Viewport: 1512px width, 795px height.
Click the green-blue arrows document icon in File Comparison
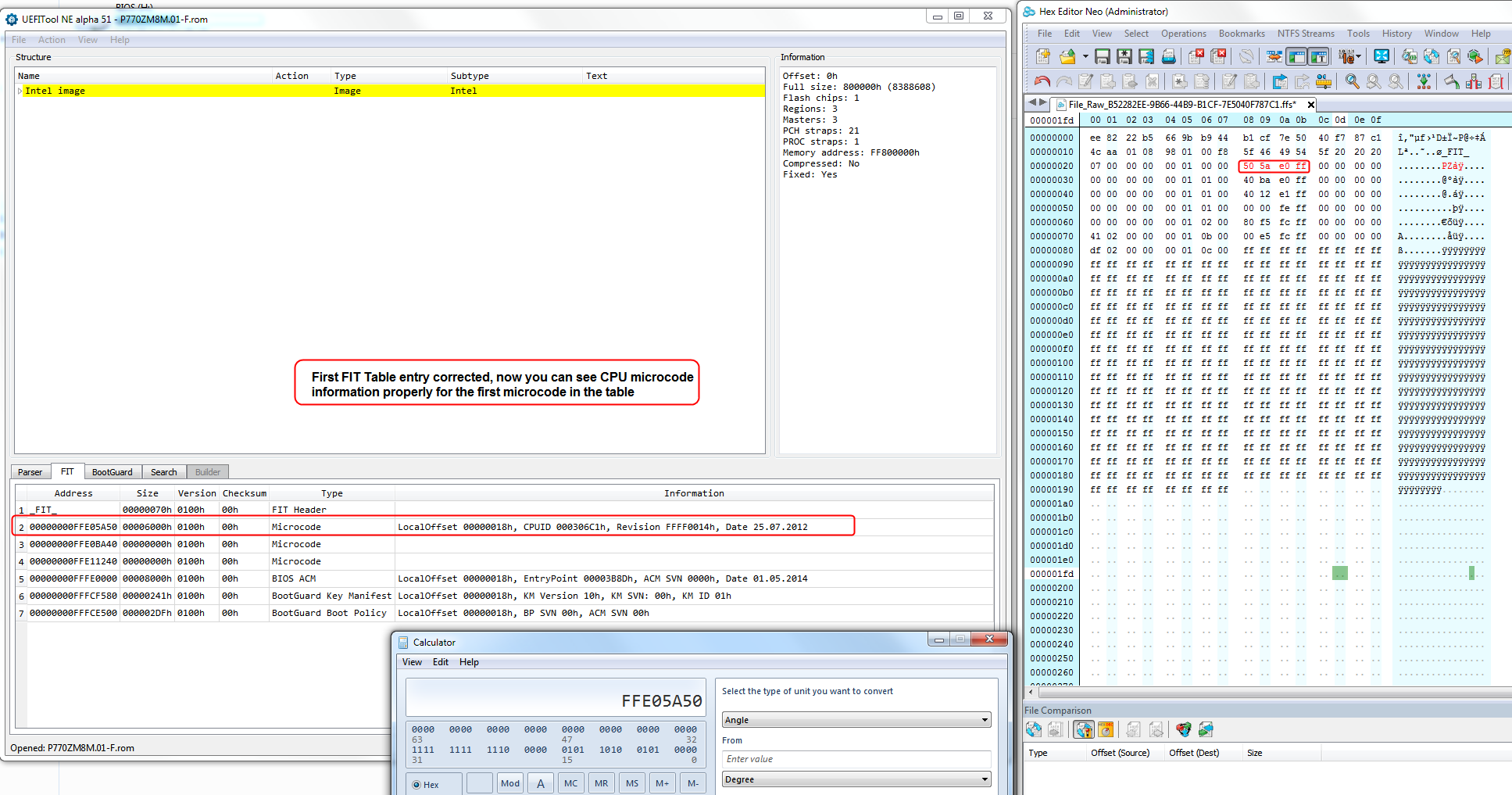[x=1206, y=729]
